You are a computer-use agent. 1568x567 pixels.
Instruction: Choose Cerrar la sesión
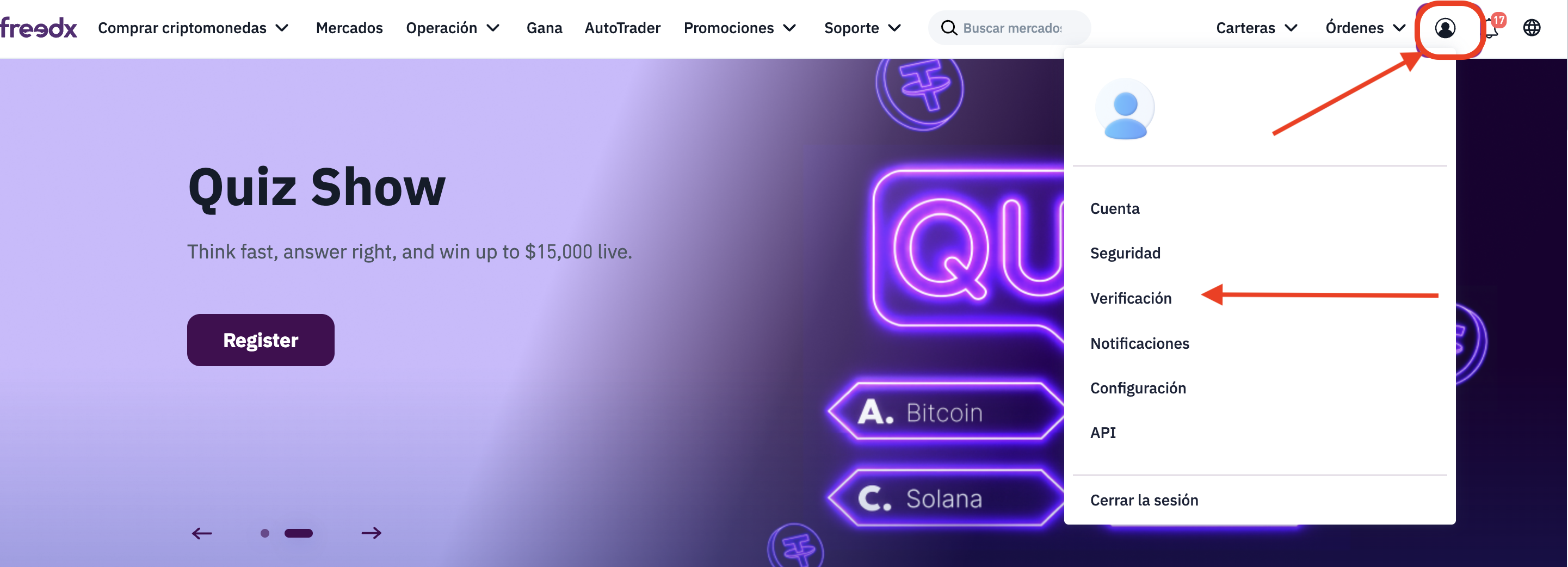pos(1144,501)
